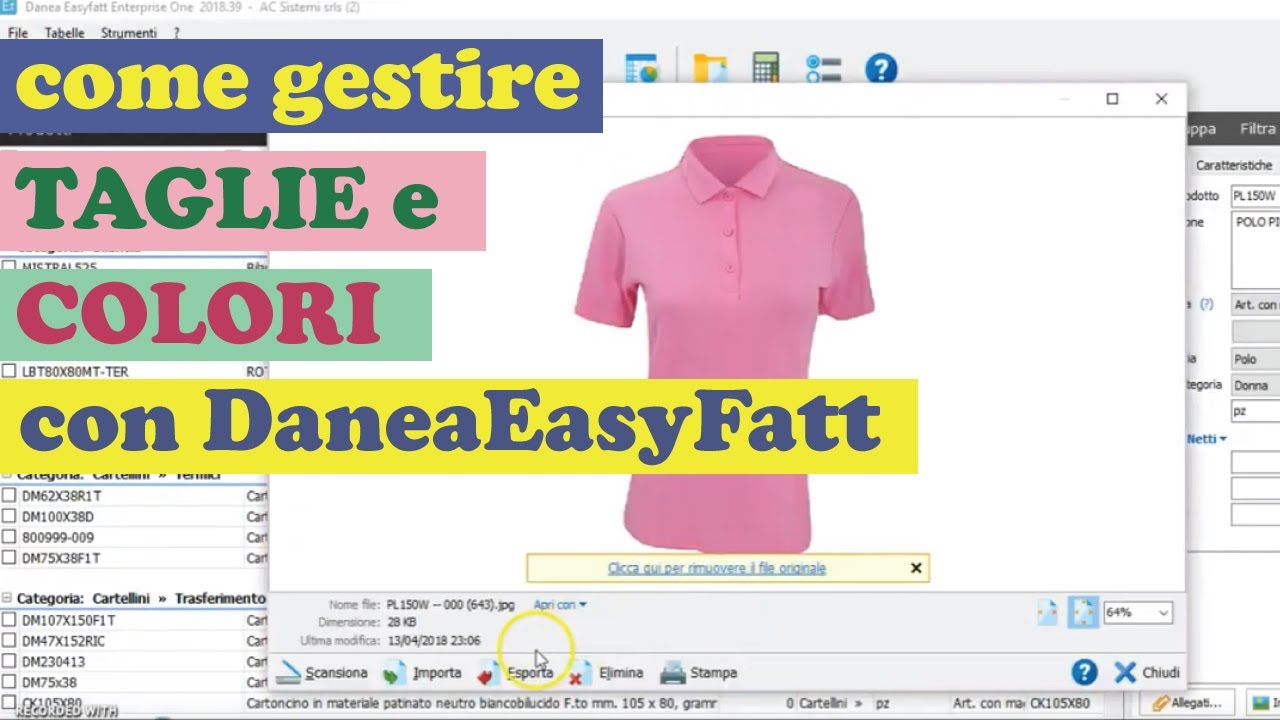Open the Apri con dropdown
Screen dimensions: 1280x720
pyautogui.click(x=560, y=604)
